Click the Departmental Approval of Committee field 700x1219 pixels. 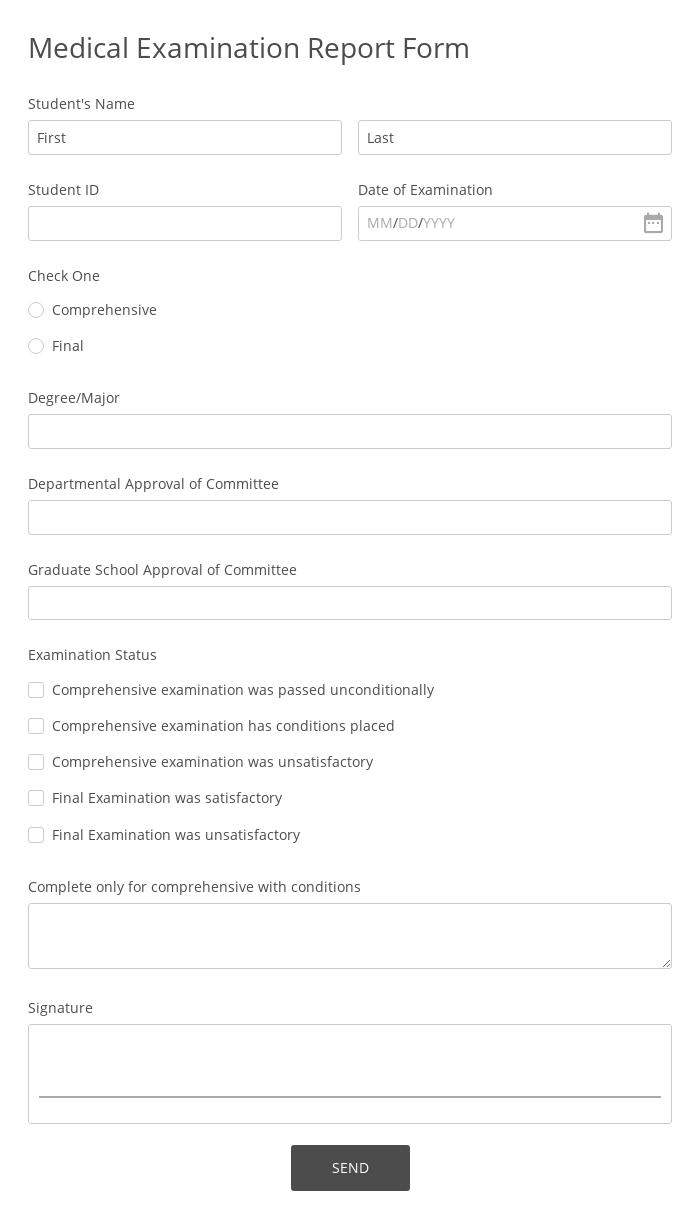[350, 517]
